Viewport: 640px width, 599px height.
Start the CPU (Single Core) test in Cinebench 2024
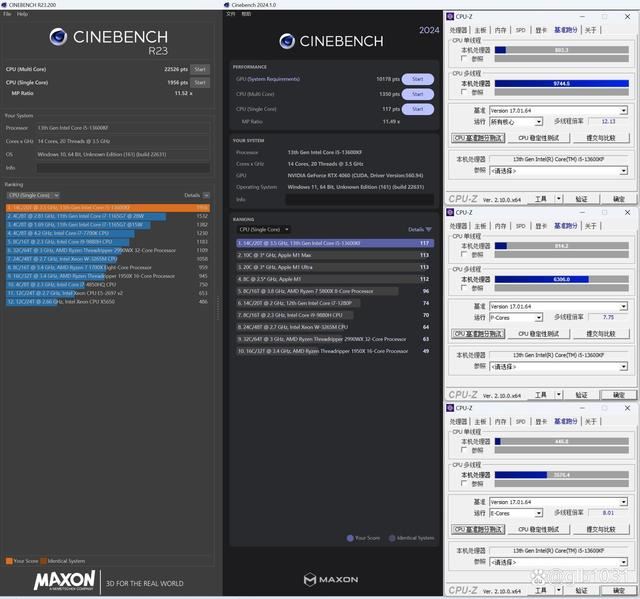[418, 109]
